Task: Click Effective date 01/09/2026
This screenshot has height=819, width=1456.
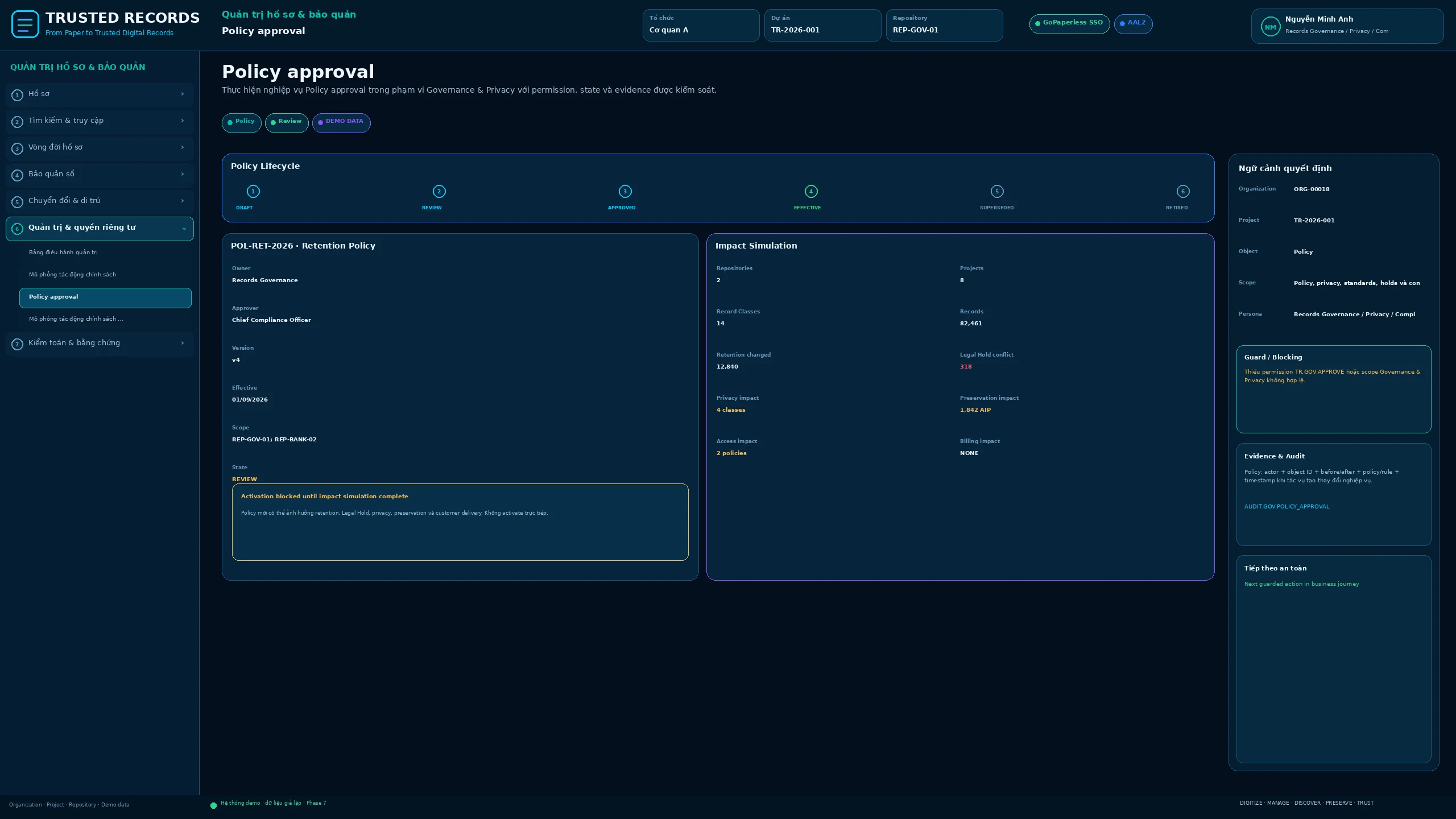Action: [250, 400]
